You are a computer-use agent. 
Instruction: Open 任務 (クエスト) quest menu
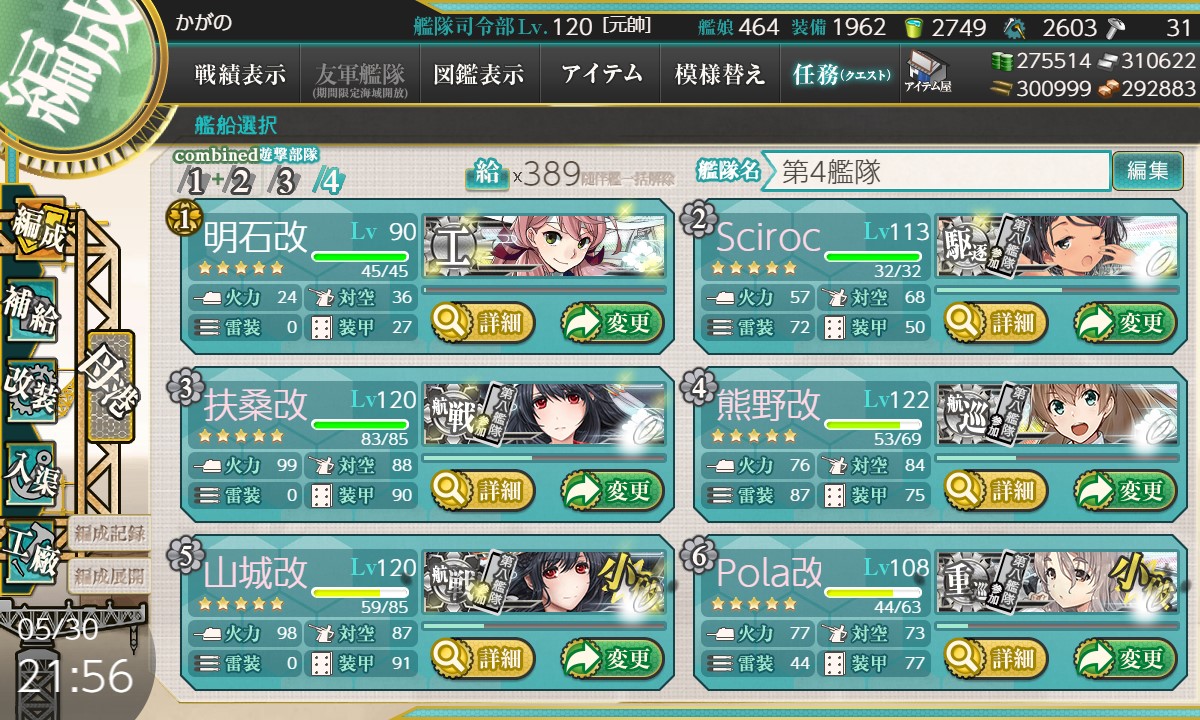coord(839,74)
